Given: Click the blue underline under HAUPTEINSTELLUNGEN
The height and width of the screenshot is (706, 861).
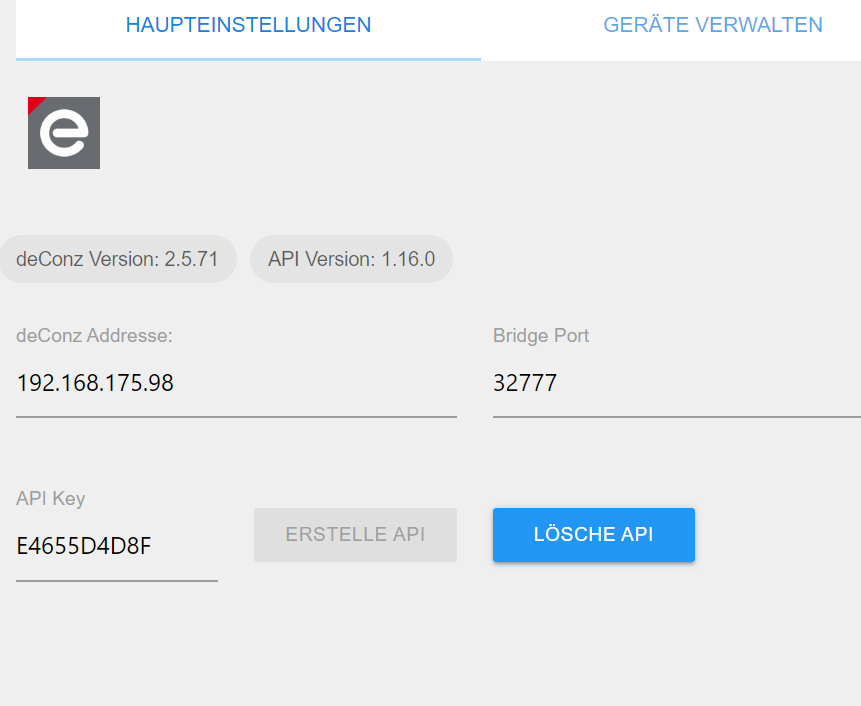Looking at the screenshot, I should click(x=247, y=60).
